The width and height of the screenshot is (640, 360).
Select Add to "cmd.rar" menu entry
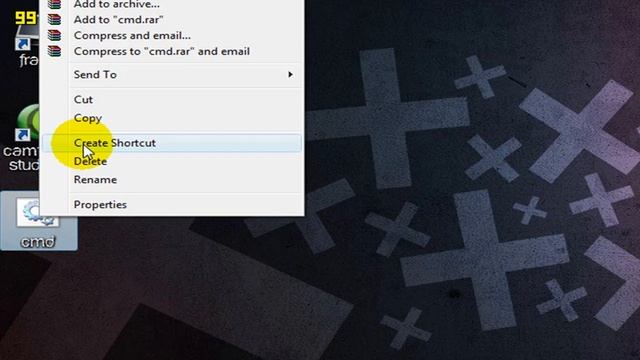tap(172, 20)
